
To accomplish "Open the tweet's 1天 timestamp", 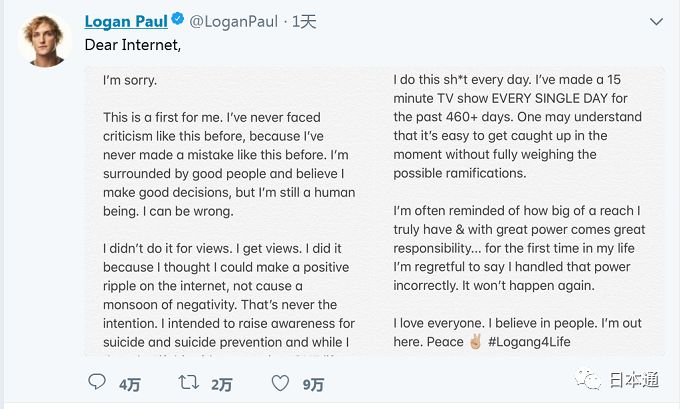I will click(x=306, y=21).
